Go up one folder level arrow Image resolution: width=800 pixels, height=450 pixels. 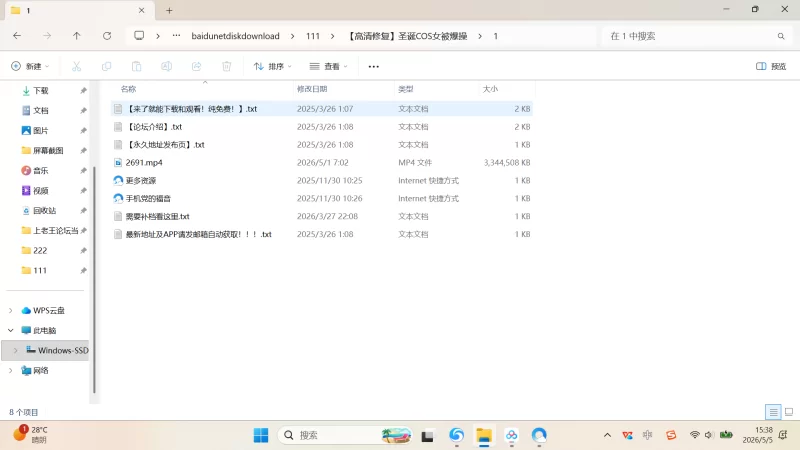(77, 36)
